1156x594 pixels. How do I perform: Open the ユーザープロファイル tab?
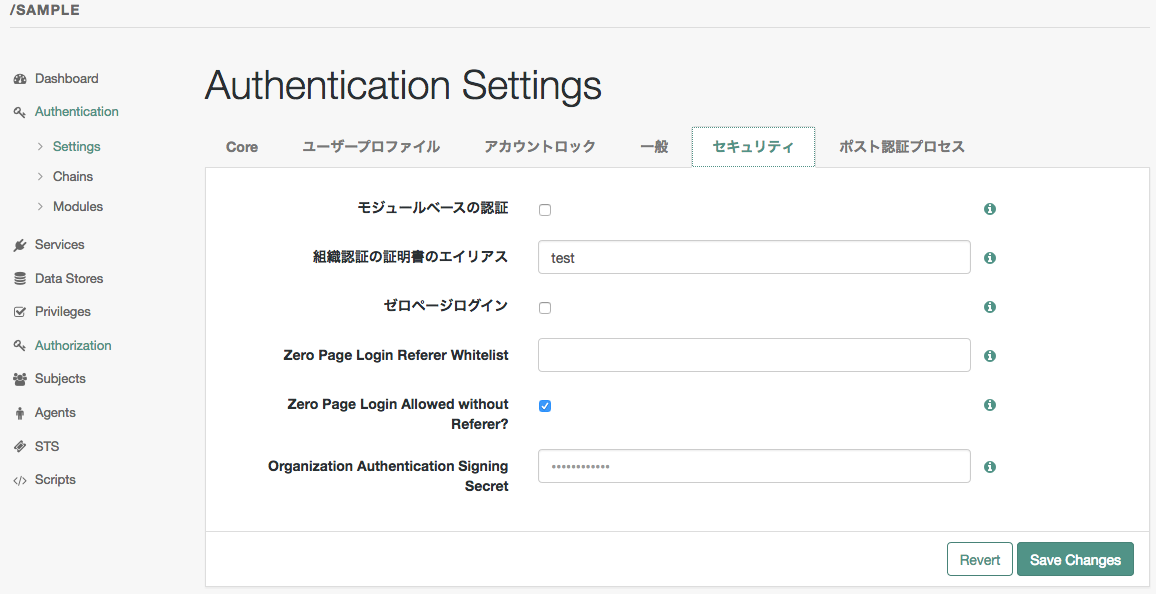tap(371, 147)
